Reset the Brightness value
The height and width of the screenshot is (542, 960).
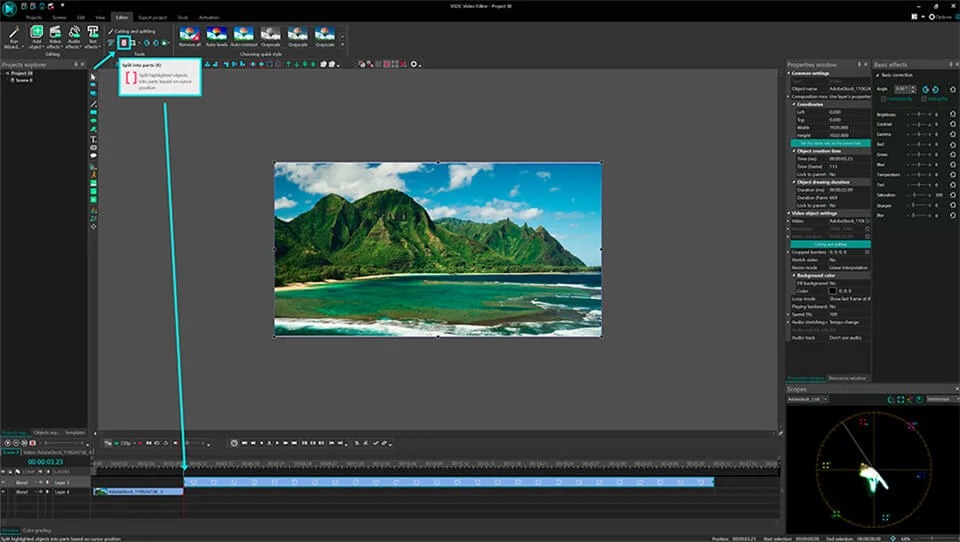(953, 115)
